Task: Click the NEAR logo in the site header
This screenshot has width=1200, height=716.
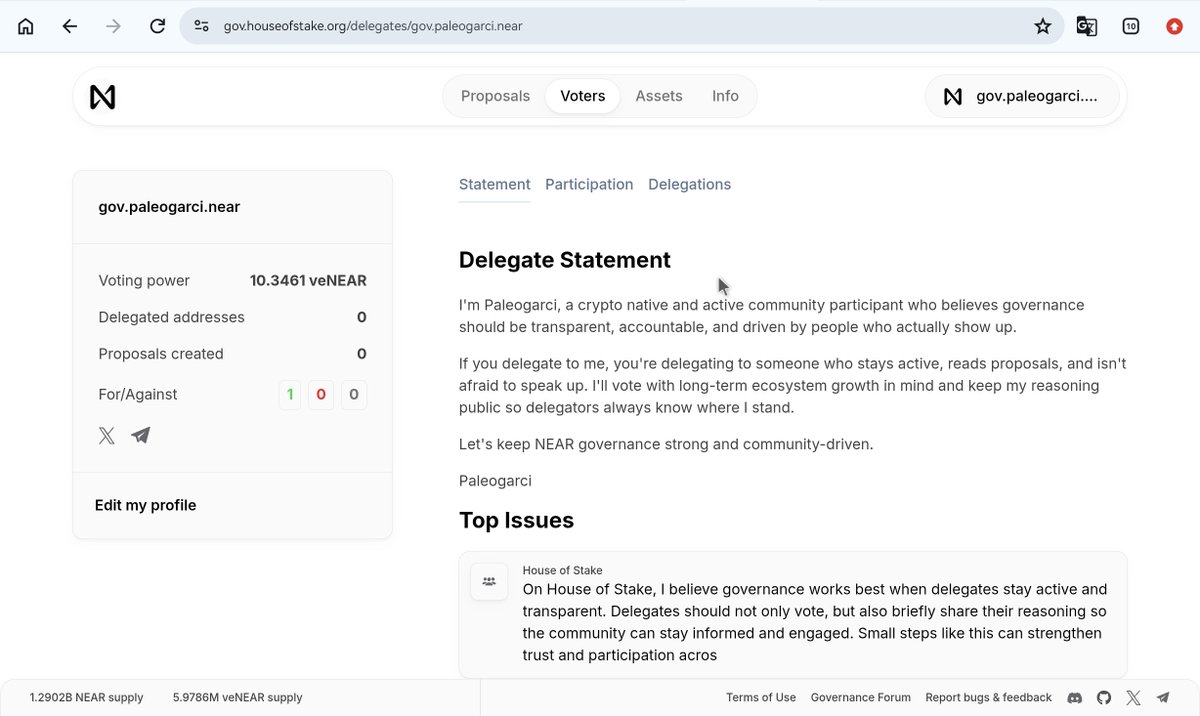Action: [103, 97]
